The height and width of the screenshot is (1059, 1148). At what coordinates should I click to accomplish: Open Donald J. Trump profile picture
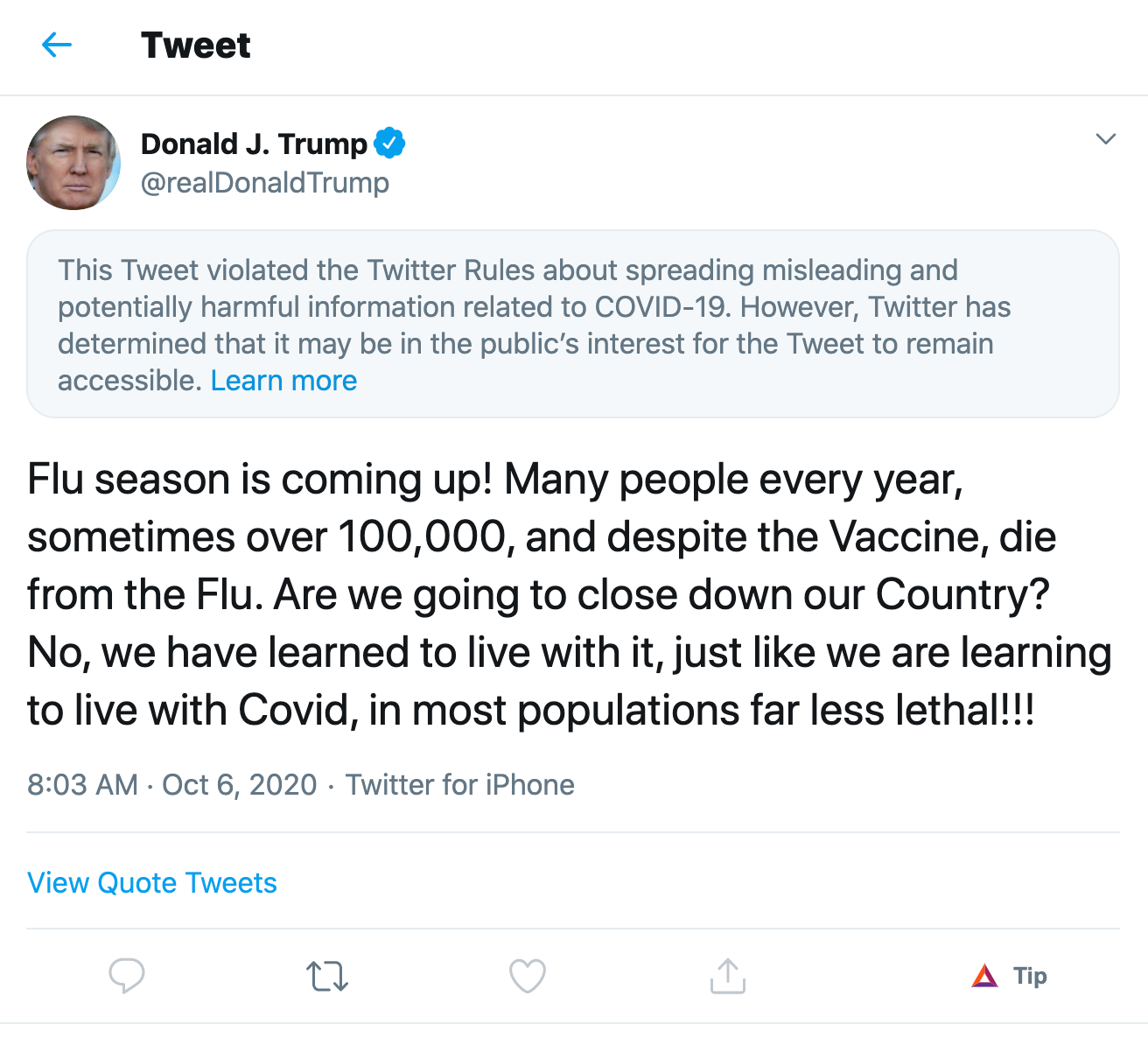click(73, 163)
